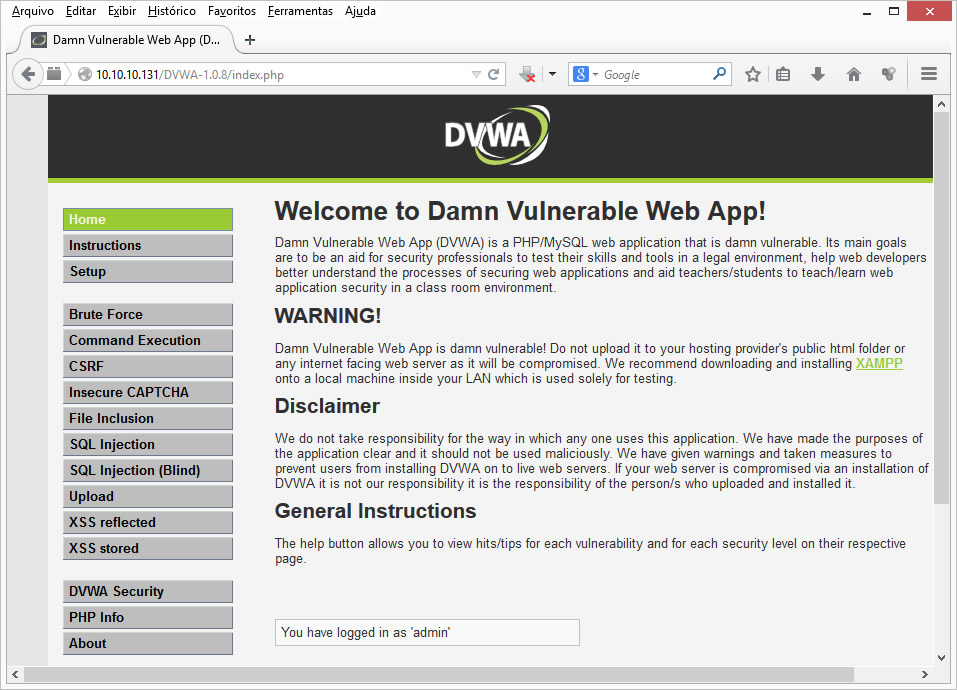This screenshot has width=957, height=690.
Task: Reload the page with the refresh icon
Action: tap(493, 74)
